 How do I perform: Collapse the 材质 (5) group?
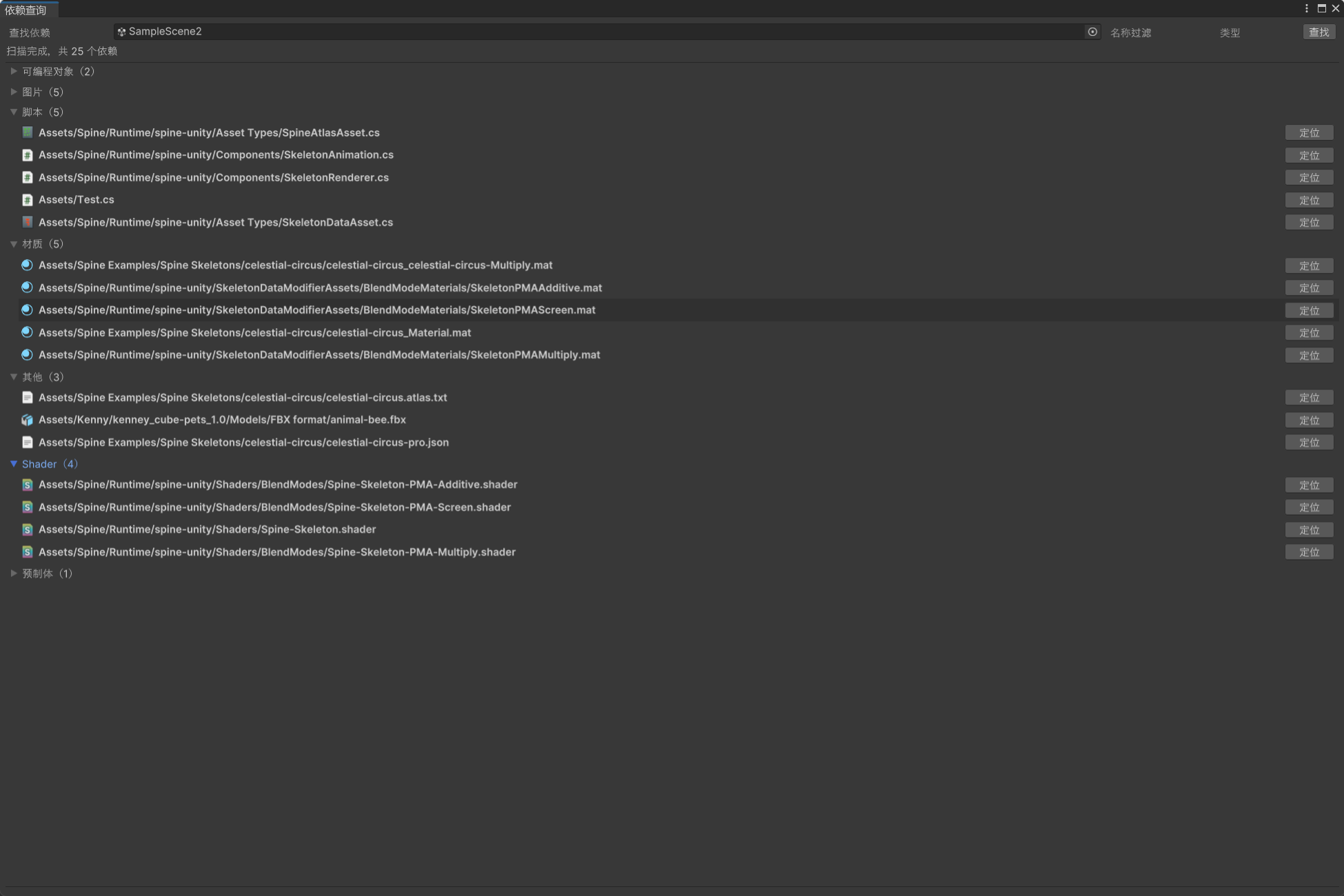14,244
